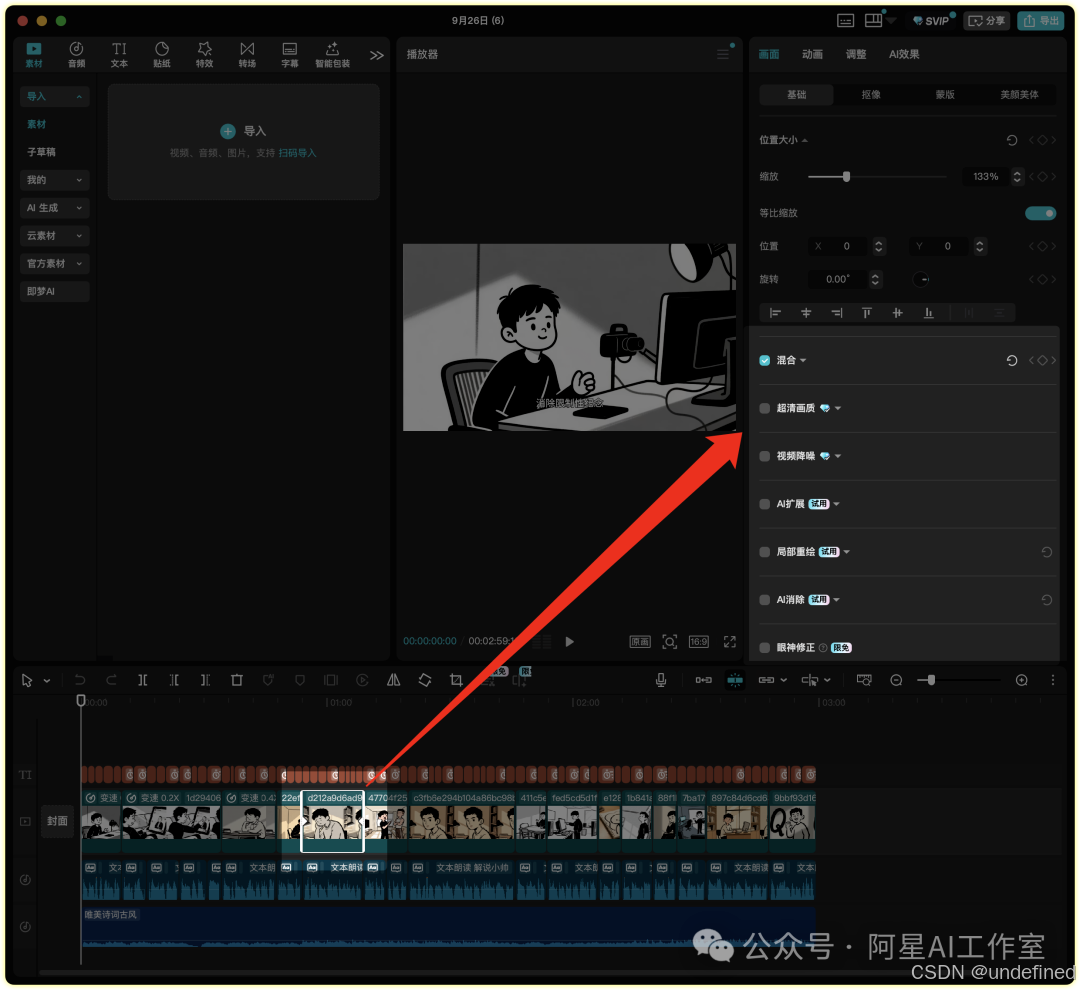Viewport: 1080px width, 990px height.
Task: Click the timeline zoom slider handle
Action: pyautogui.click(x=931, y=680)
